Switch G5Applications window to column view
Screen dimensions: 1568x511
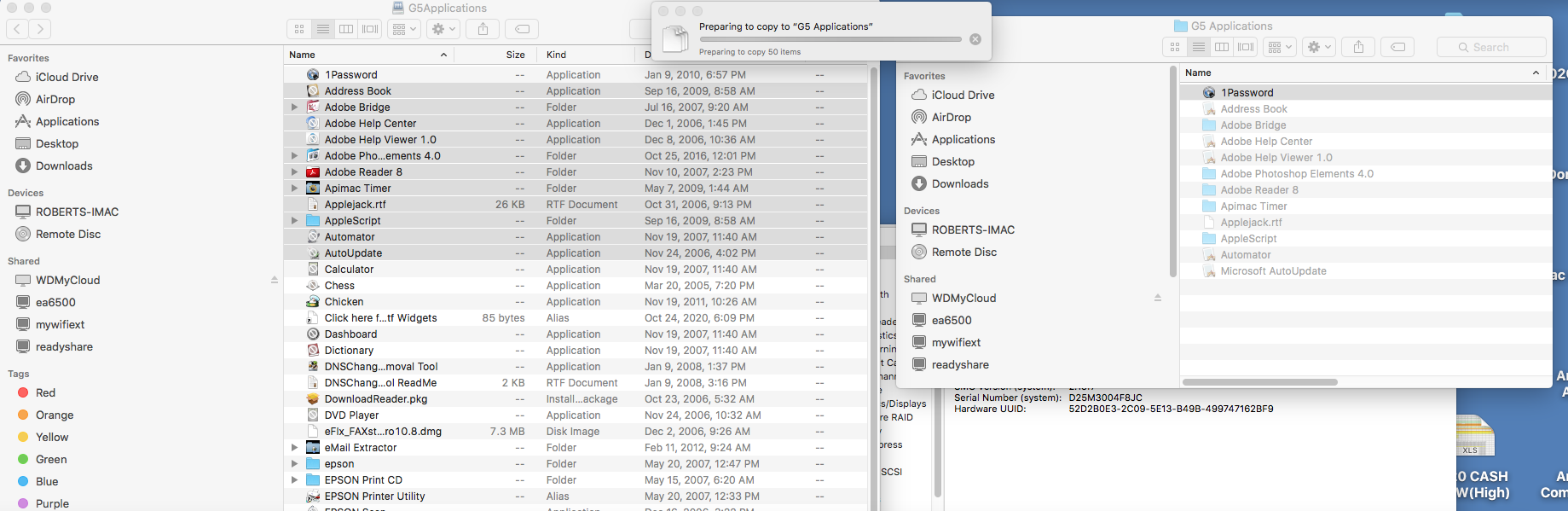tap(346, 29)
